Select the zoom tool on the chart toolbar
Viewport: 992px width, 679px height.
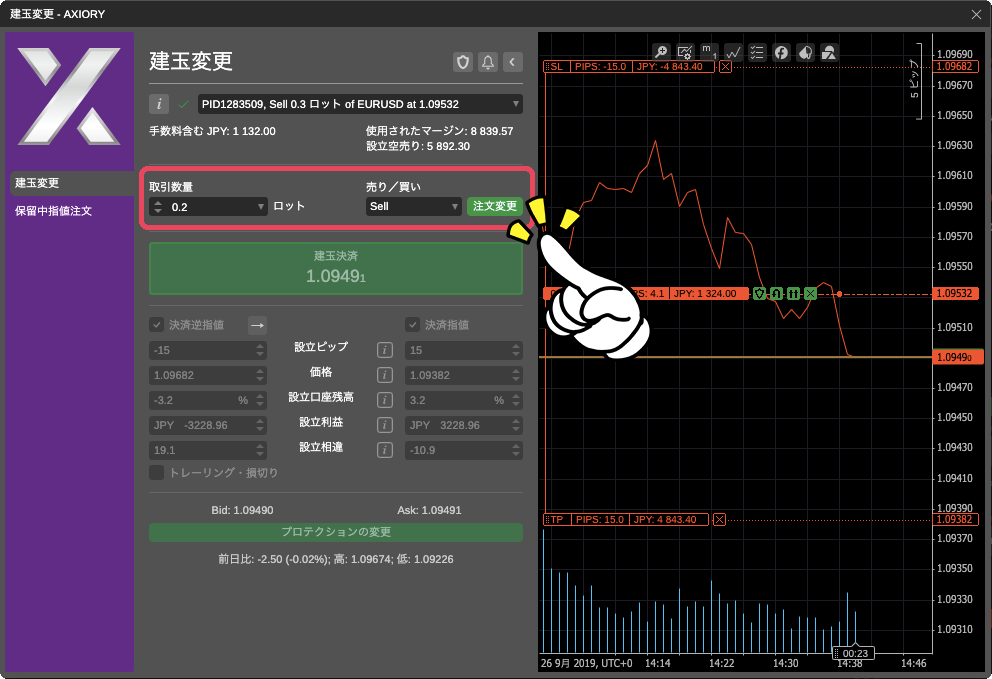click(x=661, y=52)
